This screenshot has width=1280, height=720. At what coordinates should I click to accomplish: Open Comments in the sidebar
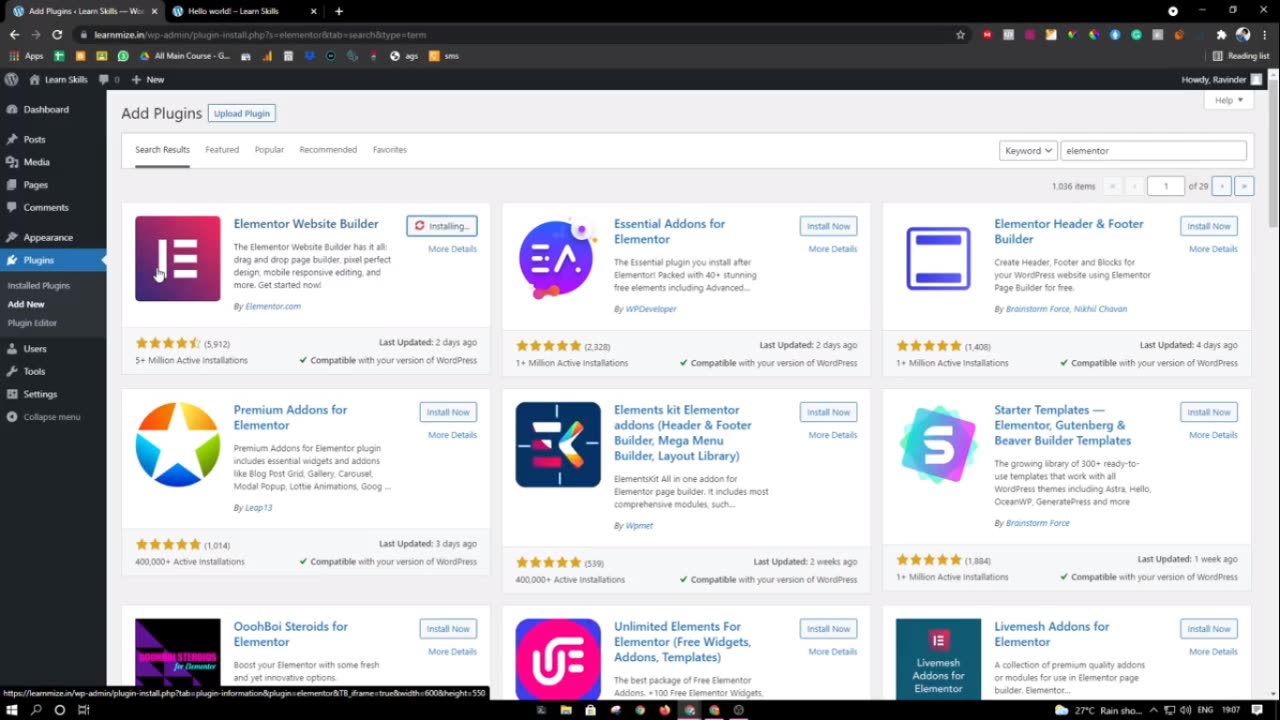pos(46,207)
